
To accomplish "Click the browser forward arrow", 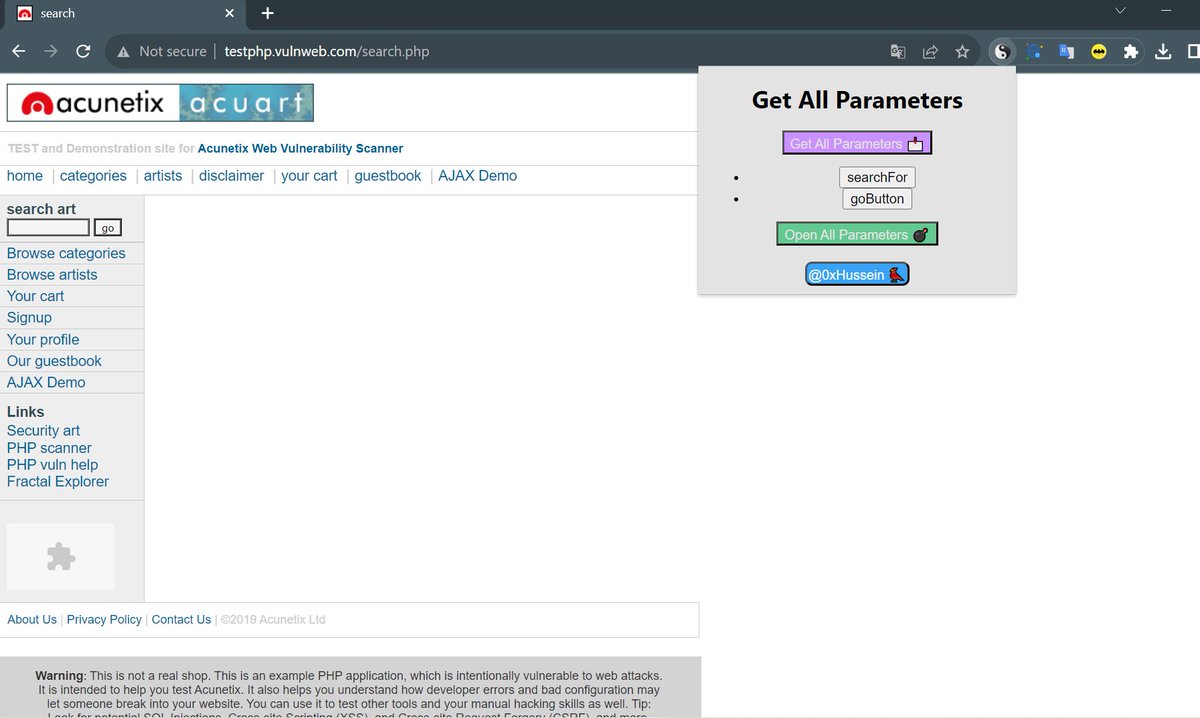I will click(x=51, y=51).
